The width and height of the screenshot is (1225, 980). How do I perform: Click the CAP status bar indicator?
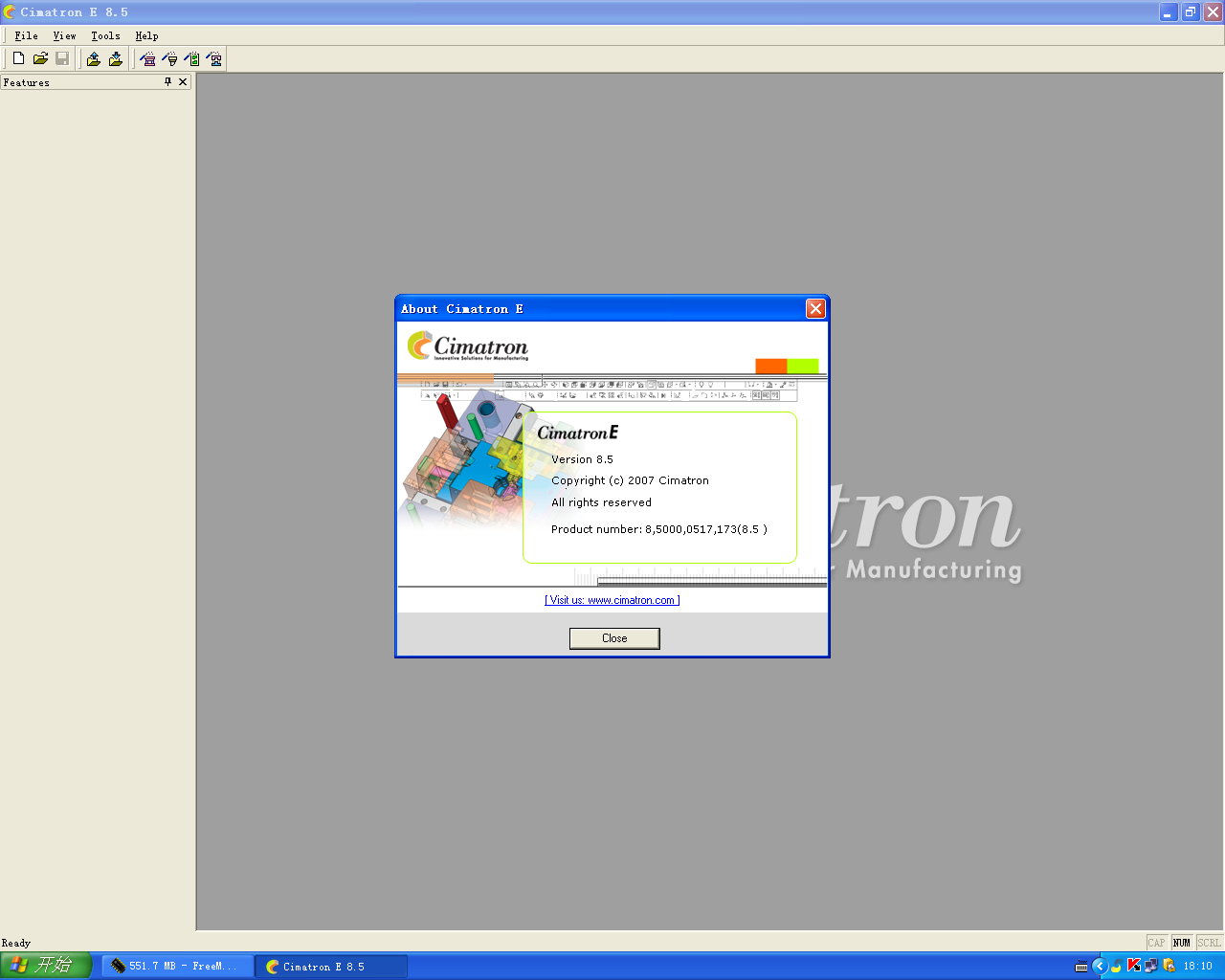tap(1156, 943)
